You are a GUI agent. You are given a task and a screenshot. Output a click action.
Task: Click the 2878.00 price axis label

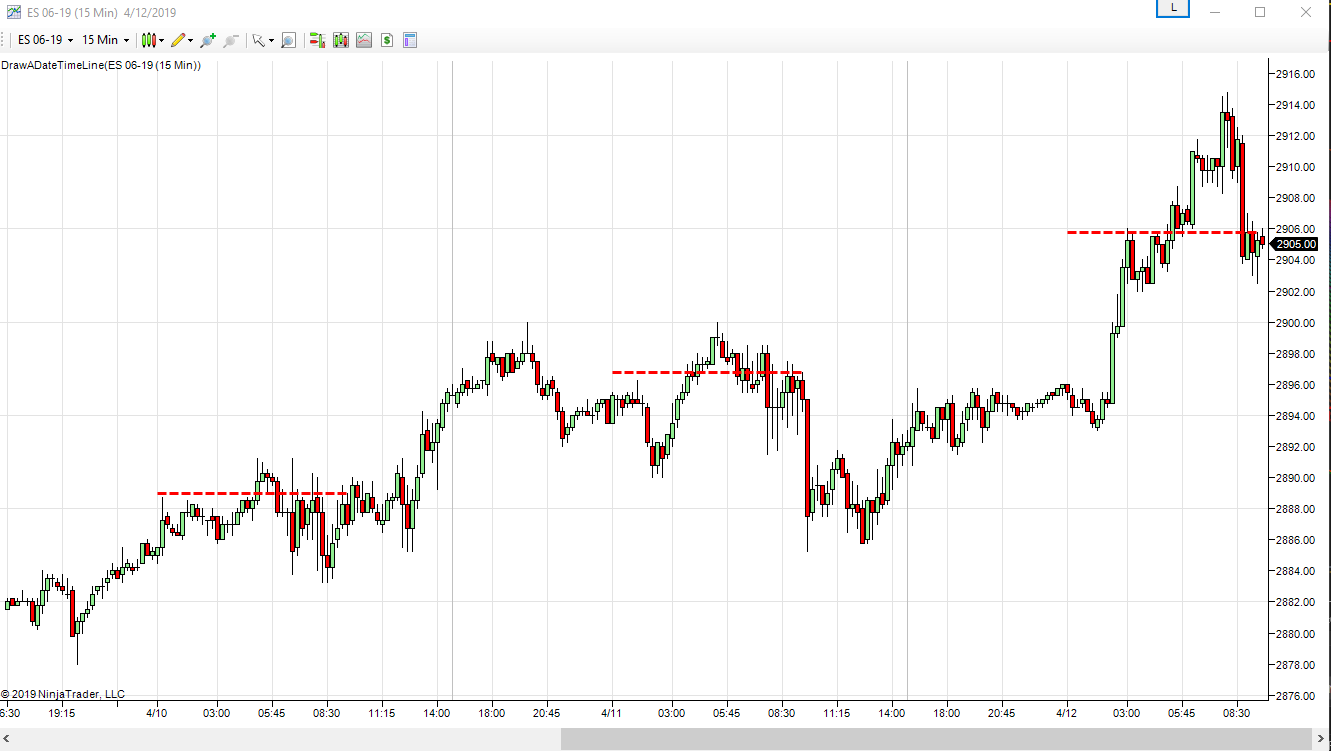pyautogui.click(x=1296, y=665)
